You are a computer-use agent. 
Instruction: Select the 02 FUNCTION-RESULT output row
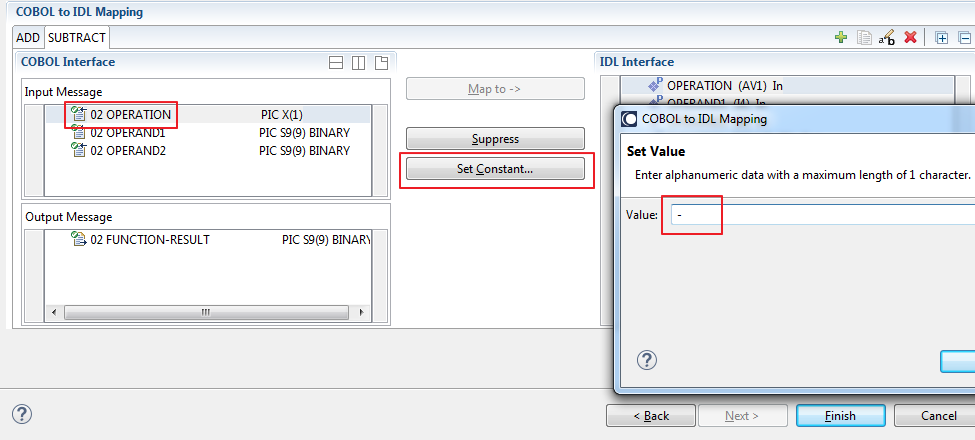pos(208,239)
